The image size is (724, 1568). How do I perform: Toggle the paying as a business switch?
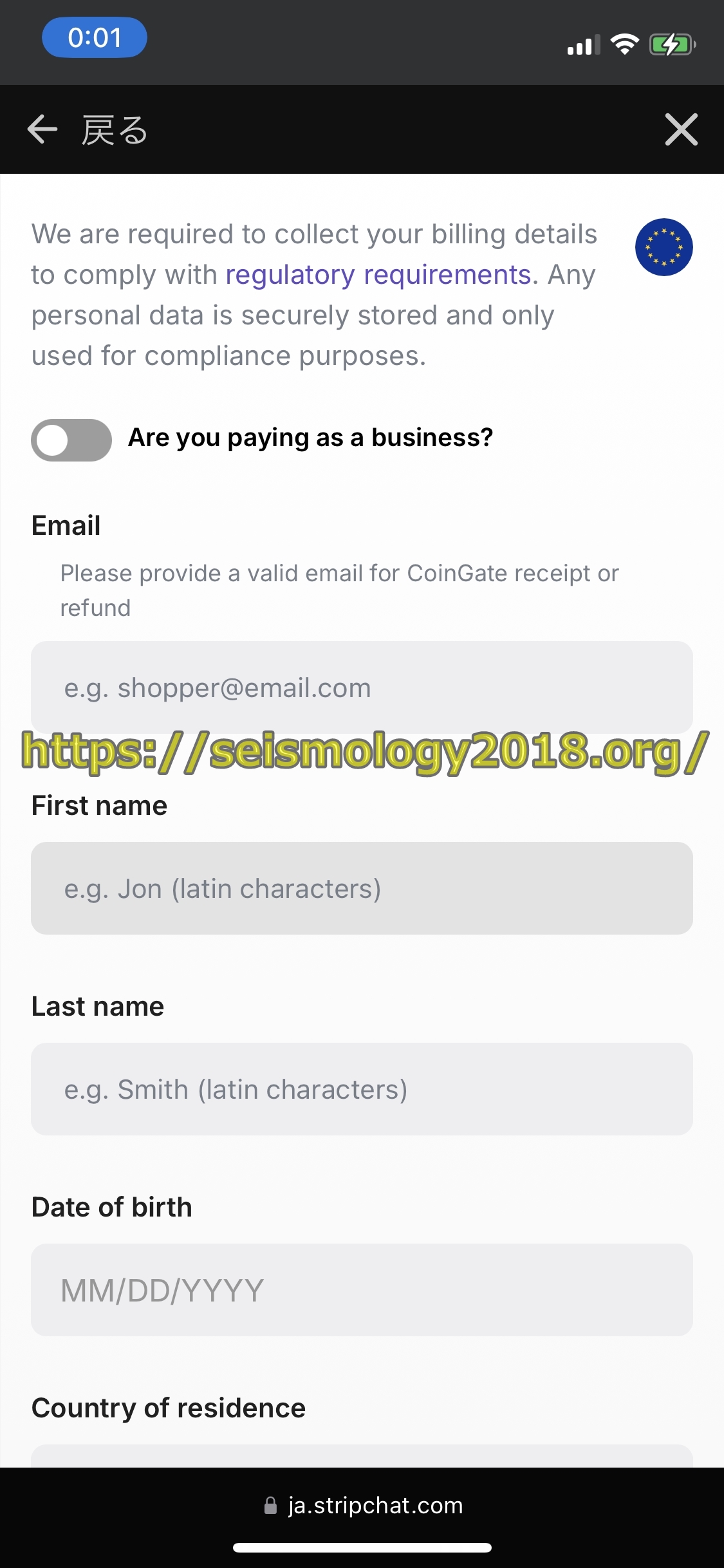pos(71,440)
